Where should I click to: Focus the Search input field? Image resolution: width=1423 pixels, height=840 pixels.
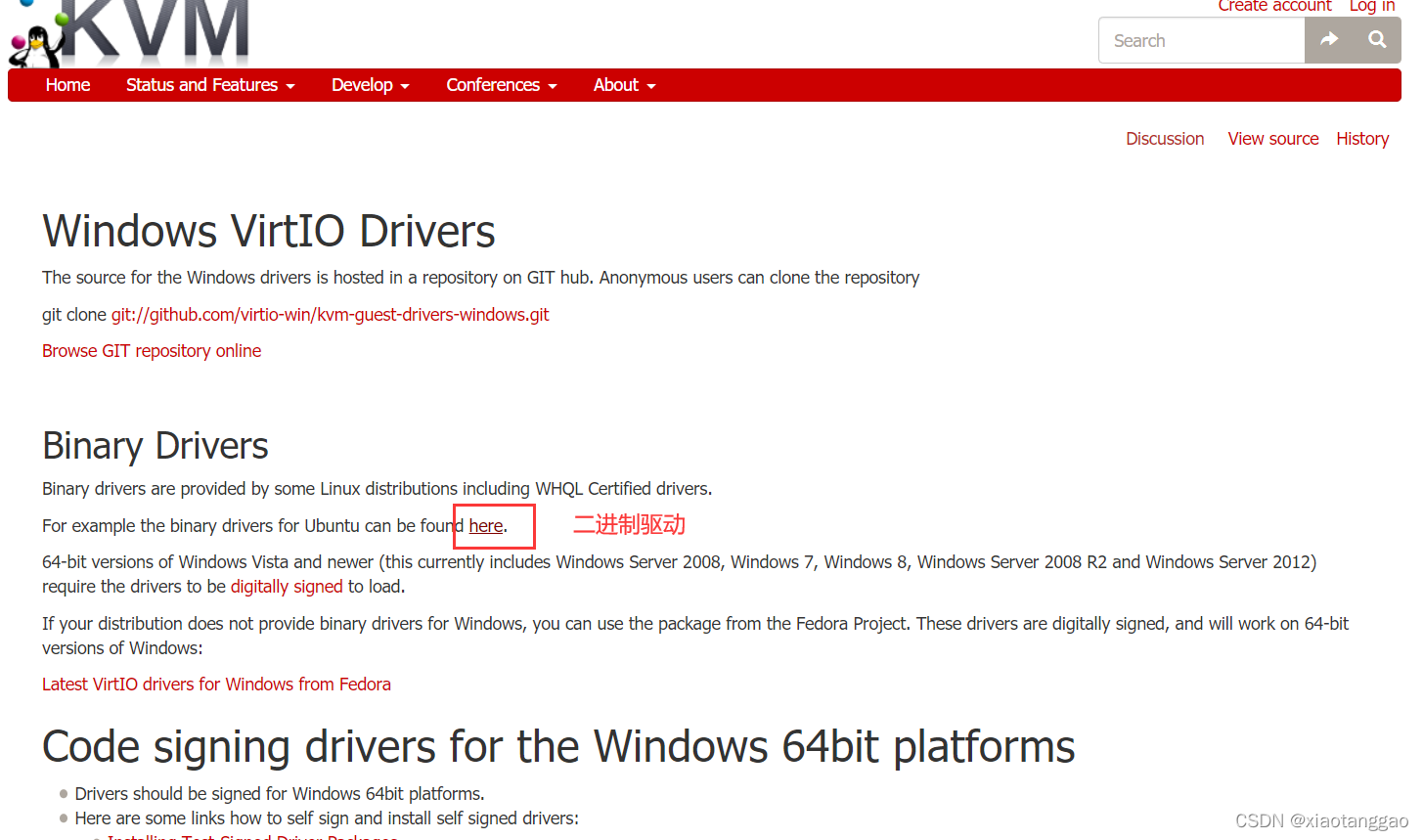click(x=1202, y=40)
